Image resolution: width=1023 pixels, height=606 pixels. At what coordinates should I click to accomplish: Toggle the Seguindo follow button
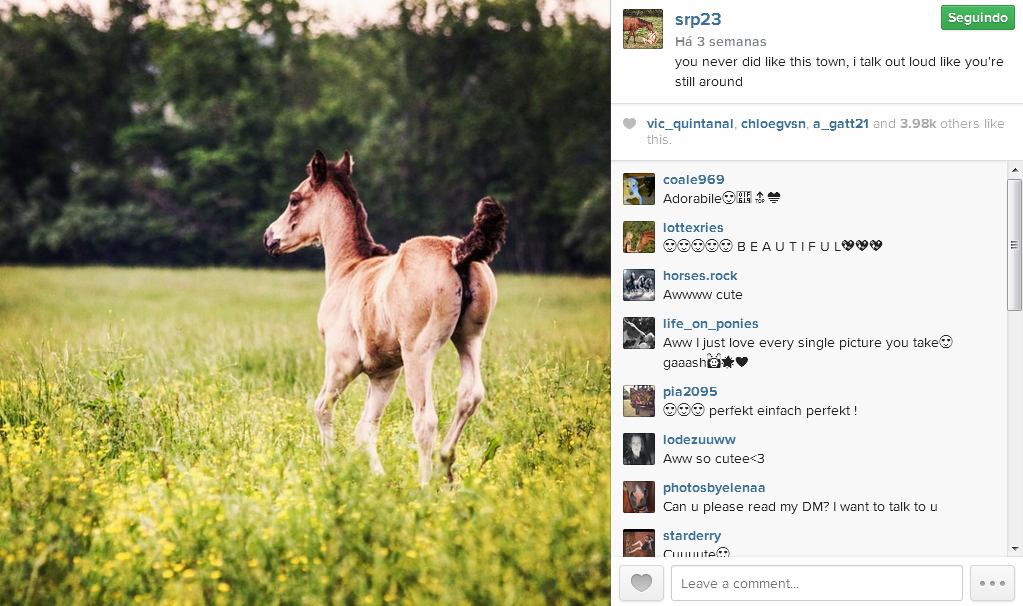(977, 18)
